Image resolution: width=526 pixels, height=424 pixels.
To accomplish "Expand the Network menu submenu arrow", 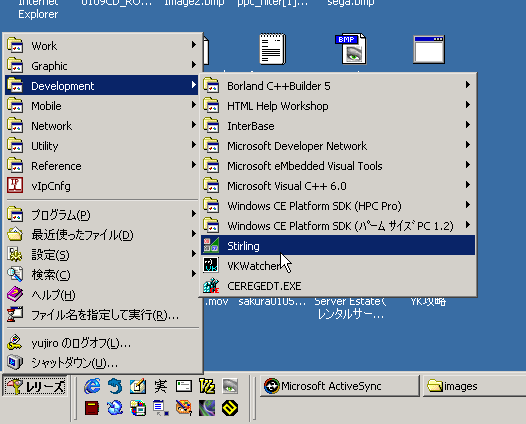I will click(194, 125).
